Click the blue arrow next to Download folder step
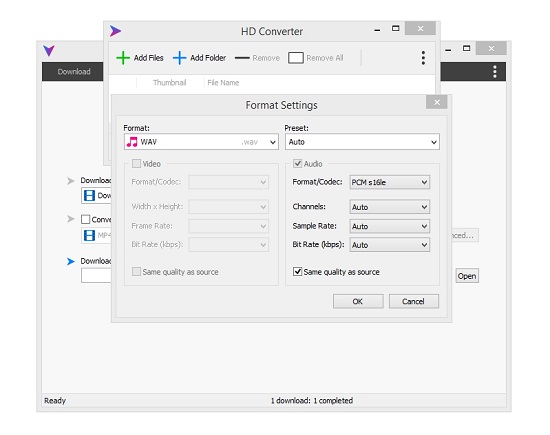The height and width of the screenshot is (435, 550). 71,261
